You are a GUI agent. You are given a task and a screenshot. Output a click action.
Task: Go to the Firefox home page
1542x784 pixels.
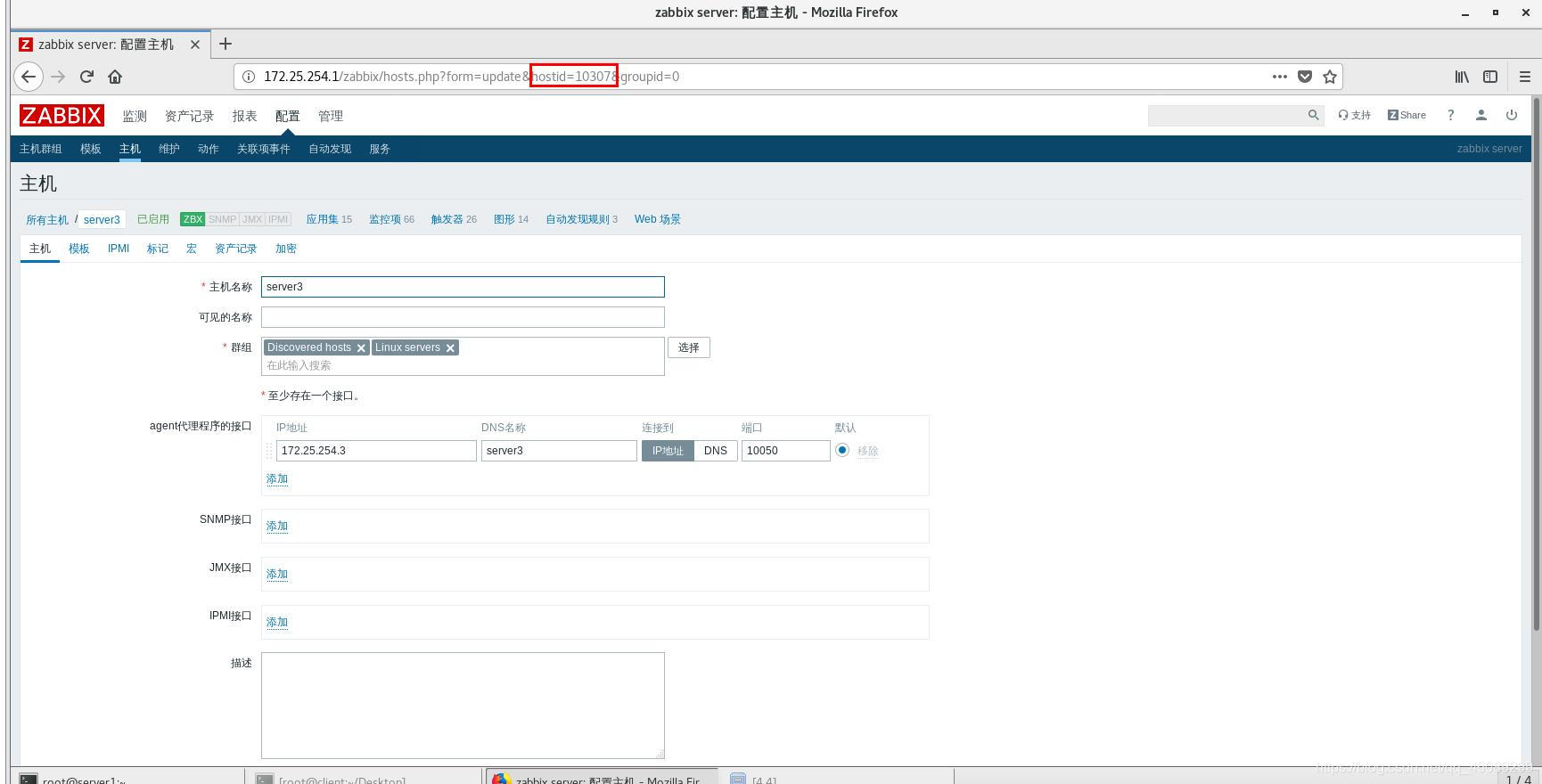pos(115,77)
